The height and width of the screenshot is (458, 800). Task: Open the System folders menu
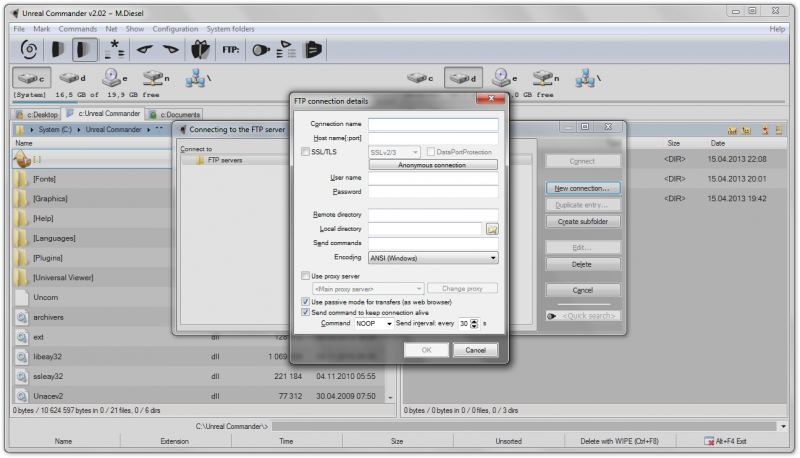tap(230, 29)
